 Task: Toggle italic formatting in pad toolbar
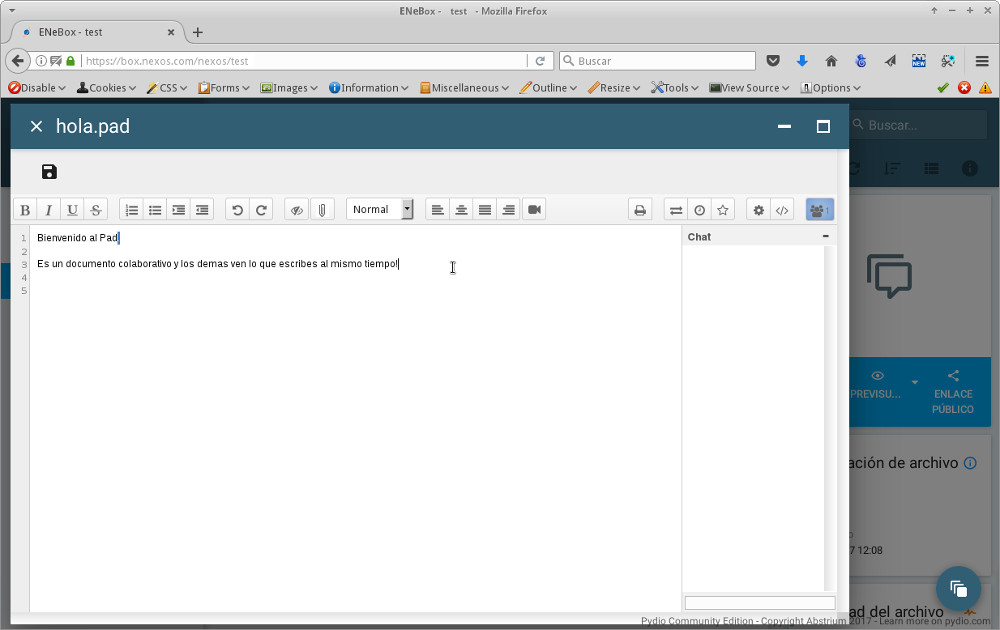coord(48,210)
